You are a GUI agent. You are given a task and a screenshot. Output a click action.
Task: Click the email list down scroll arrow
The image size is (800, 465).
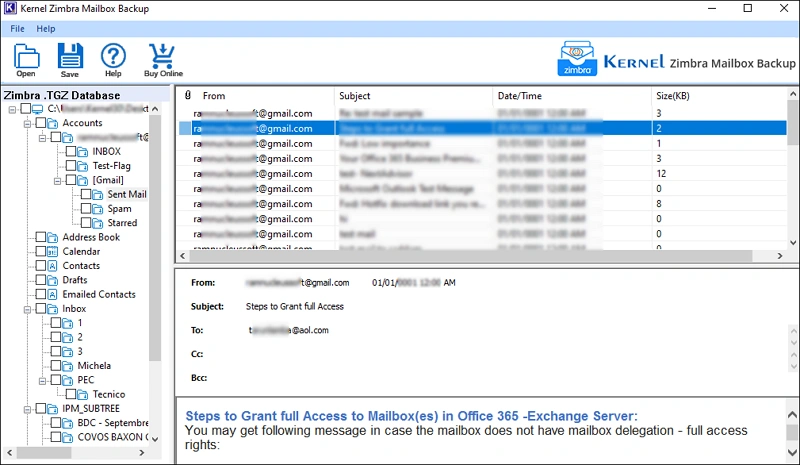(x=792, y=242)
